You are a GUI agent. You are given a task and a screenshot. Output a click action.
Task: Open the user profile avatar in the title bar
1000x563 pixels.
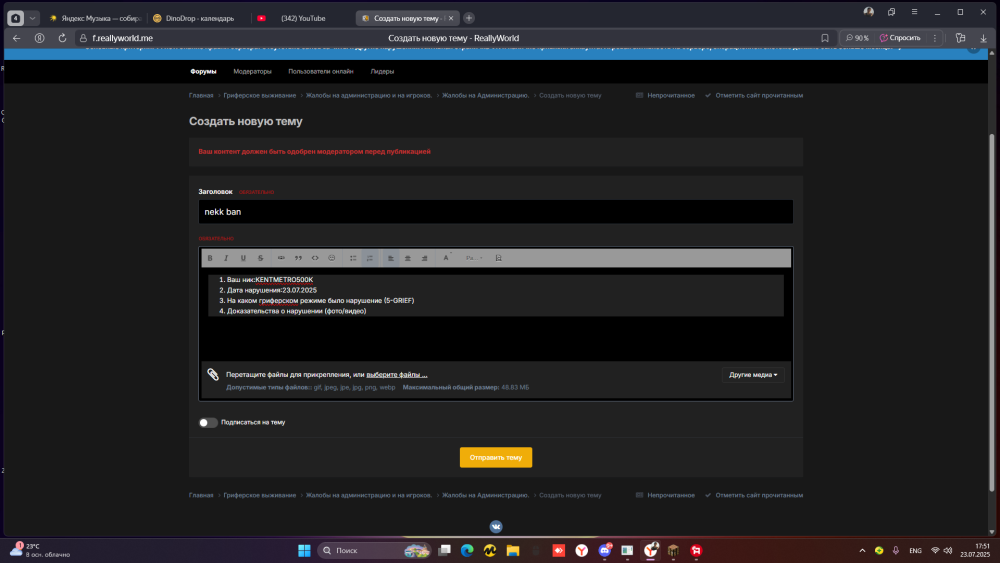pyautogui.click(x=869, y=12)
